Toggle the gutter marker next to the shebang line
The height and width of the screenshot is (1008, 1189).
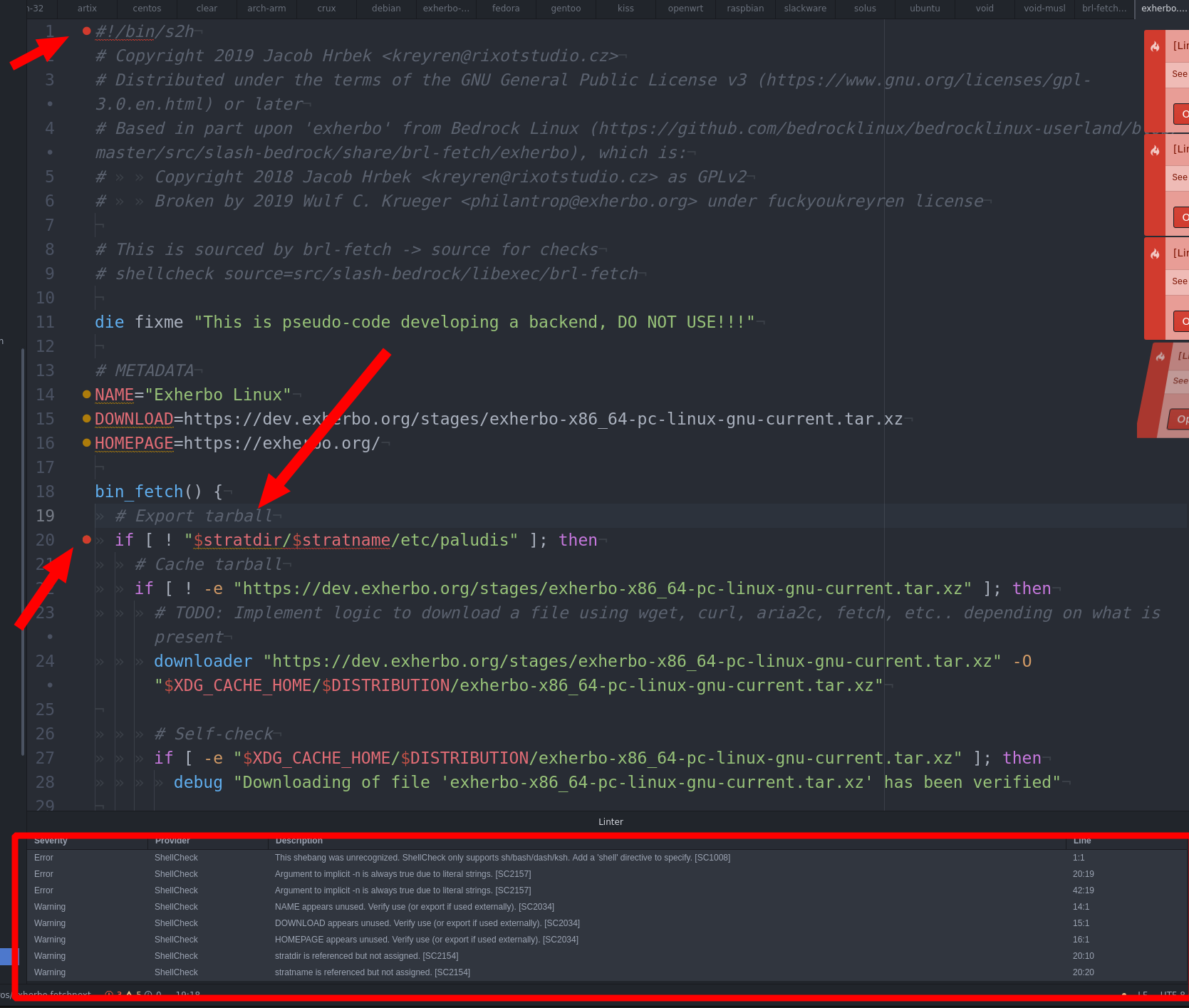pyautogui.click(x=86, y=31)
